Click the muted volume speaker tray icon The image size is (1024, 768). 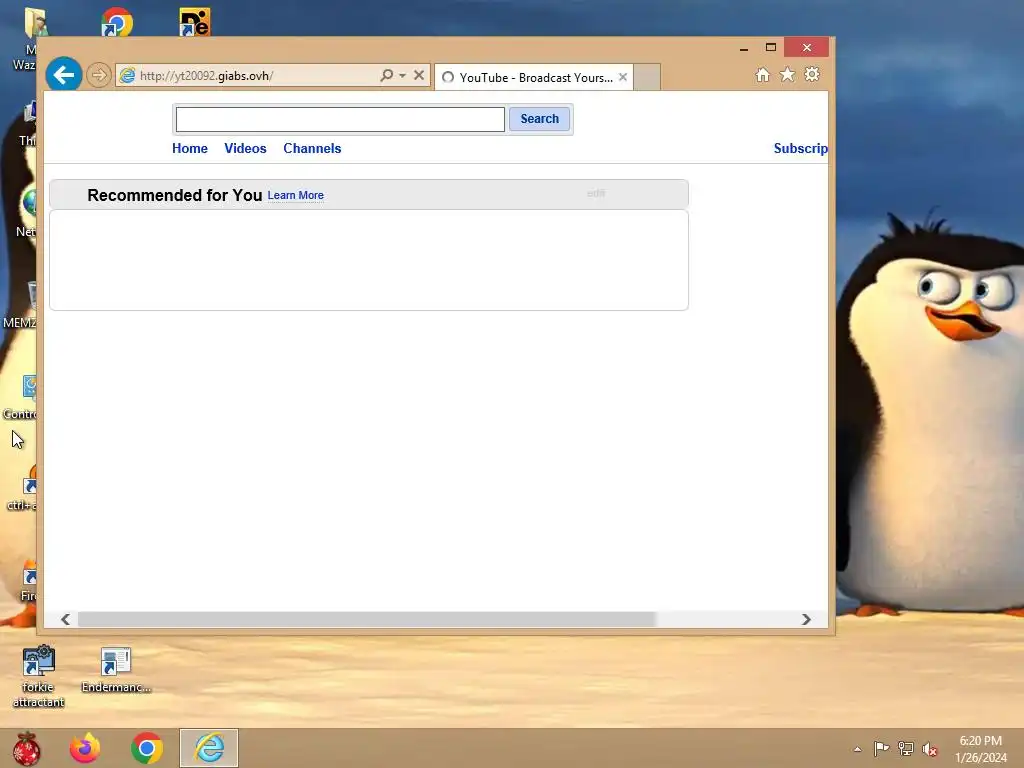(x=930, y=749)
